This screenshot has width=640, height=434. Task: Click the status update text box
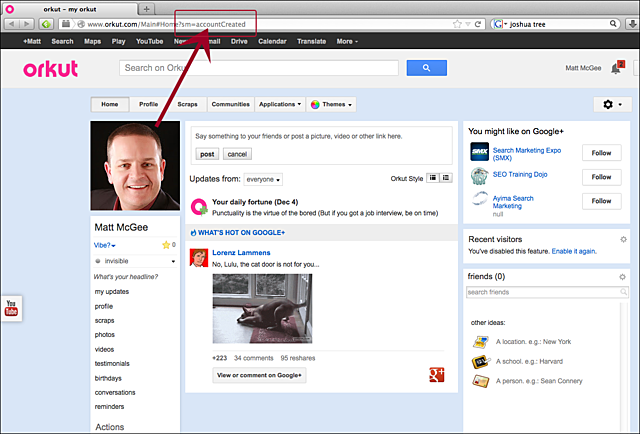coord(321,136)
